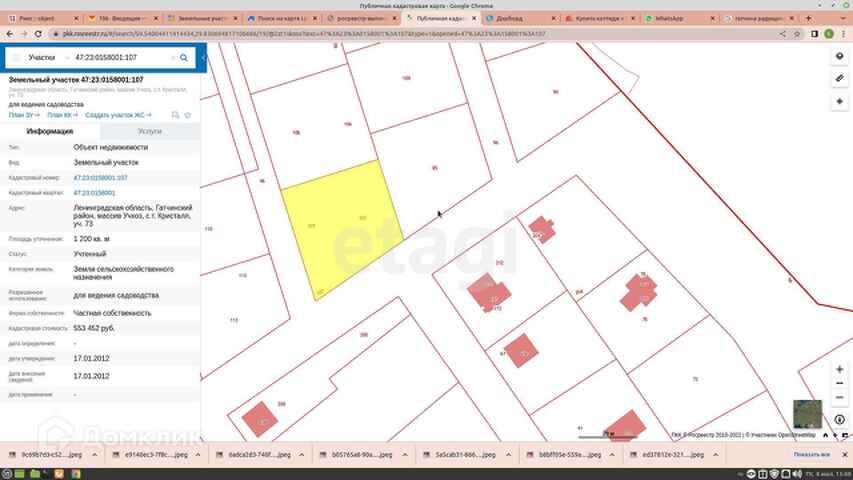Open the Linux start menu in taskbar
The width and height of the screenshot is (853, 480).
(x=7, y=474)
